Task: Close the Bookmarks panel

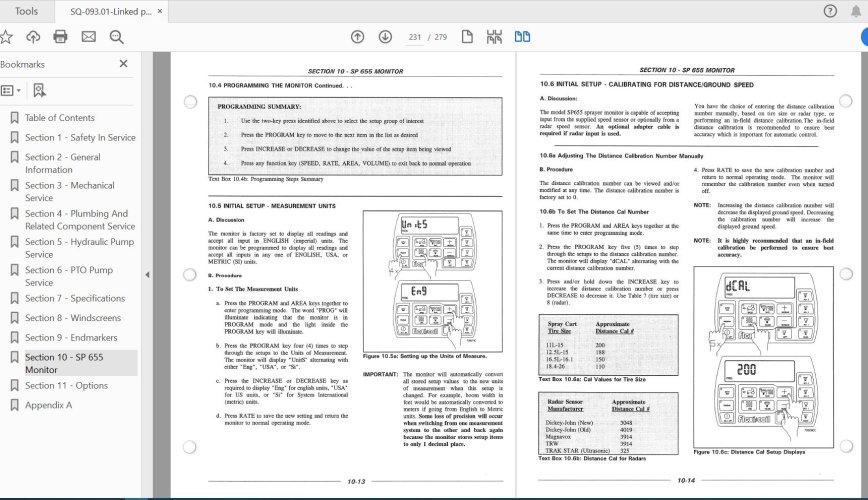Action: tap(123, 64)
